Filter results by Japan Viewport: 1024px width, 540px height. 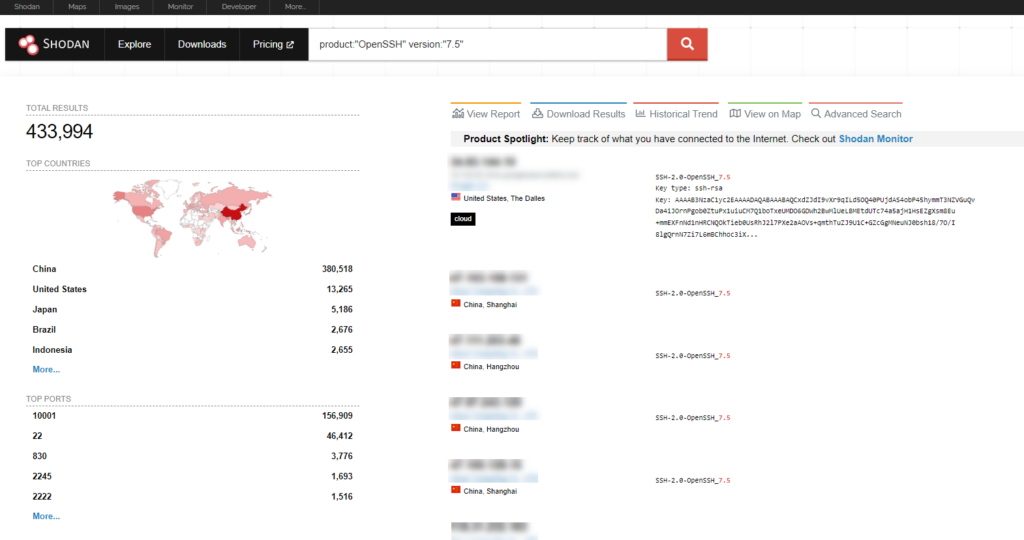[x=44, y=309]
